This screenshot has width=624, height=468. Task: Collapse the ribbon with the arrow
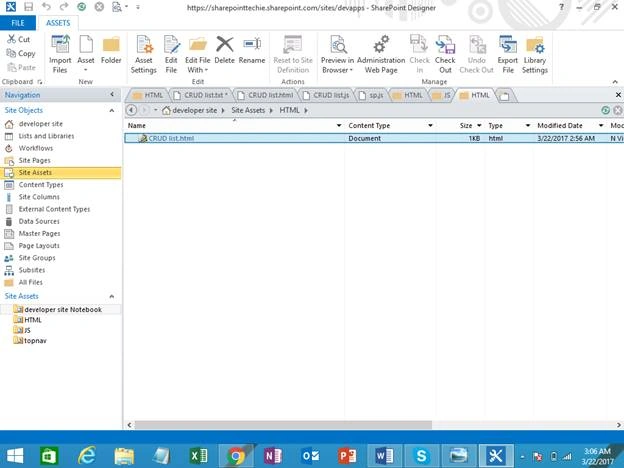(615, 82)
